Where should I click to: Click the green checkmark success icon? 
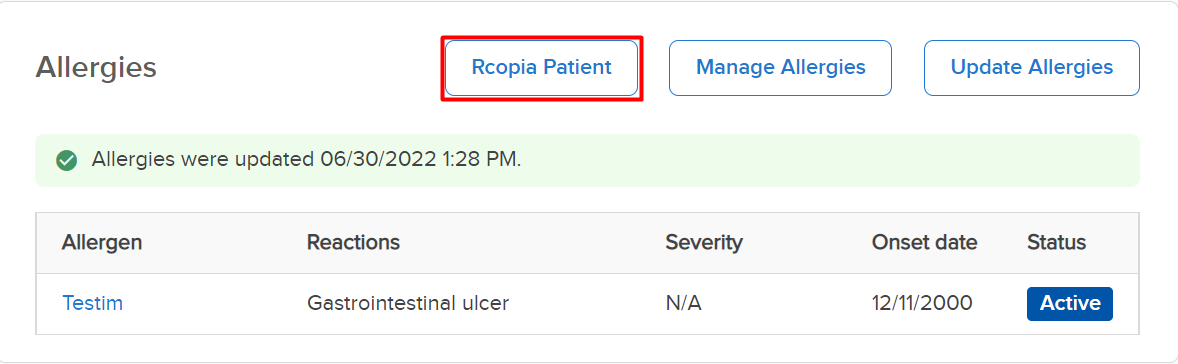68,161
